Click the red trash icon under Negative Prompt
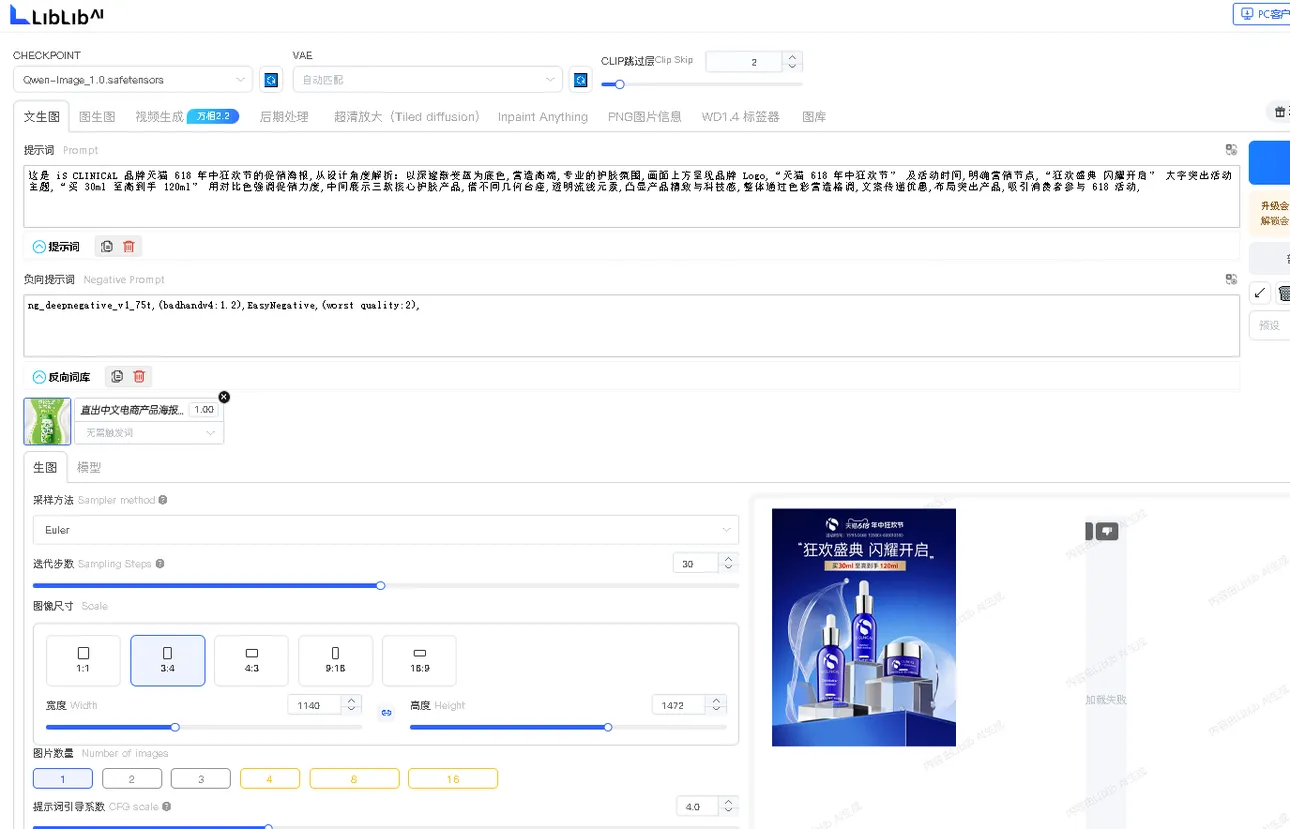 [139, 376]
